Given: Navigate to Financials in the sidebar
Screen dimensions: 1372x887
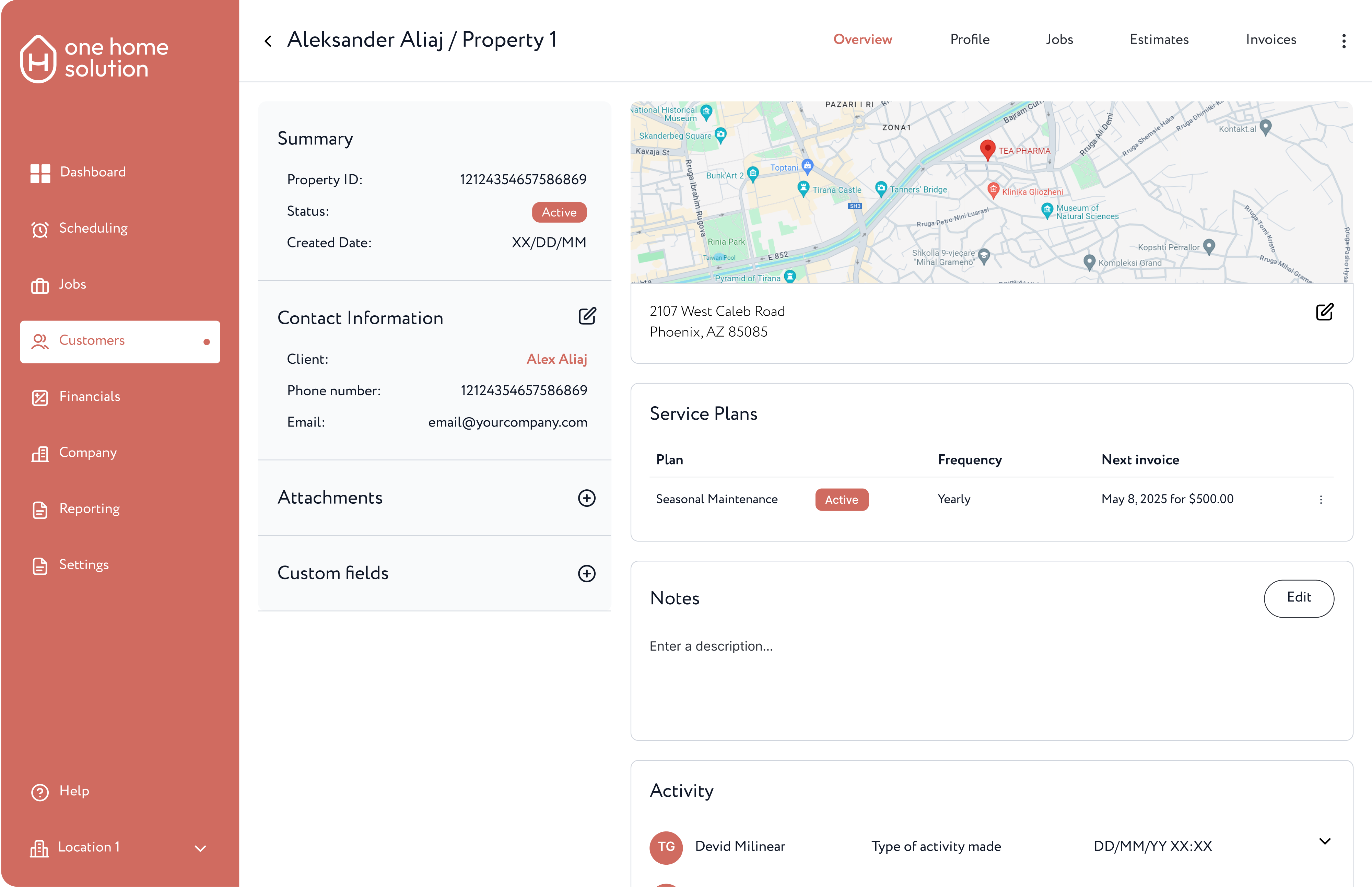Looking at the screenshot, I should [89, 397].
